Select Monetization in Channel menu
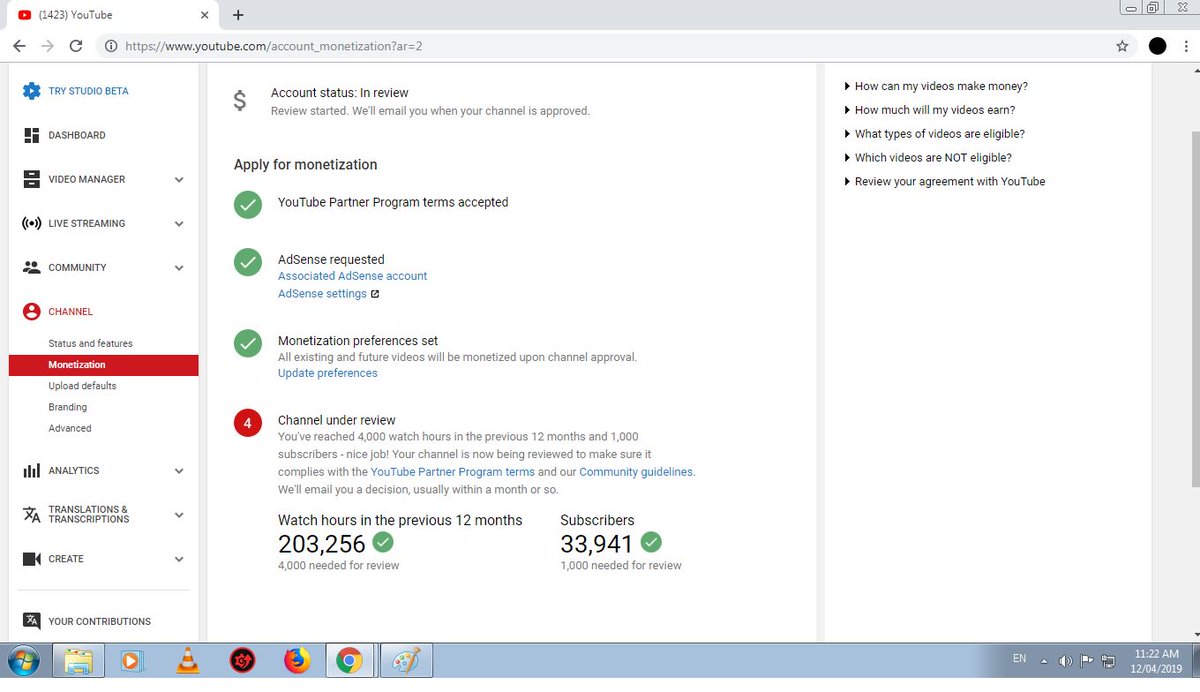The height and width of the screenshot is (692, 1200). 103,365
